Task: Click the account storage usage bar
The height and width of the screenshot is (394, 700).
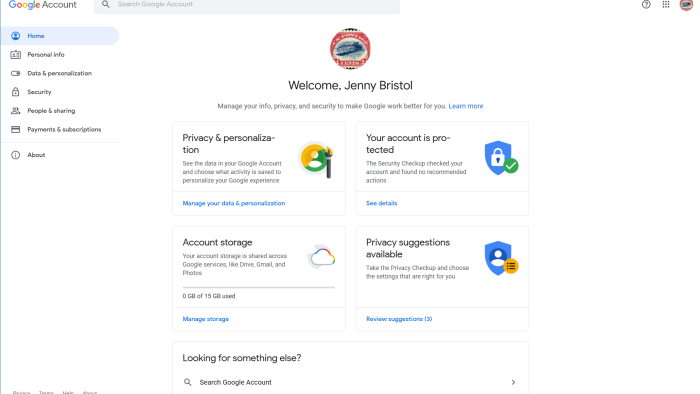Action: click(x=258, y=287)
